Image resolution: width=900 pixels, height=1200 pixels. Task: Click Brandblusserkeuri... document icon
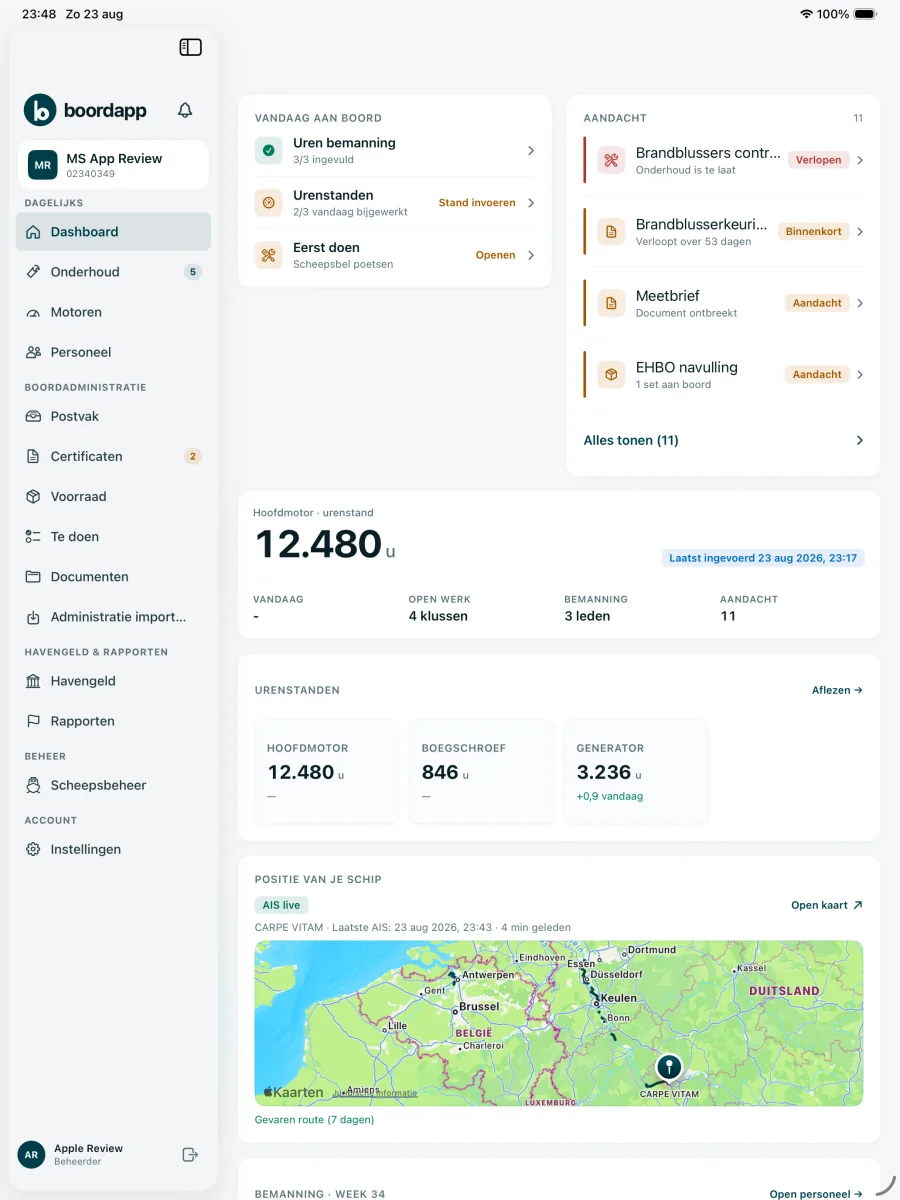pyautogui.click(x=611, y=231)
